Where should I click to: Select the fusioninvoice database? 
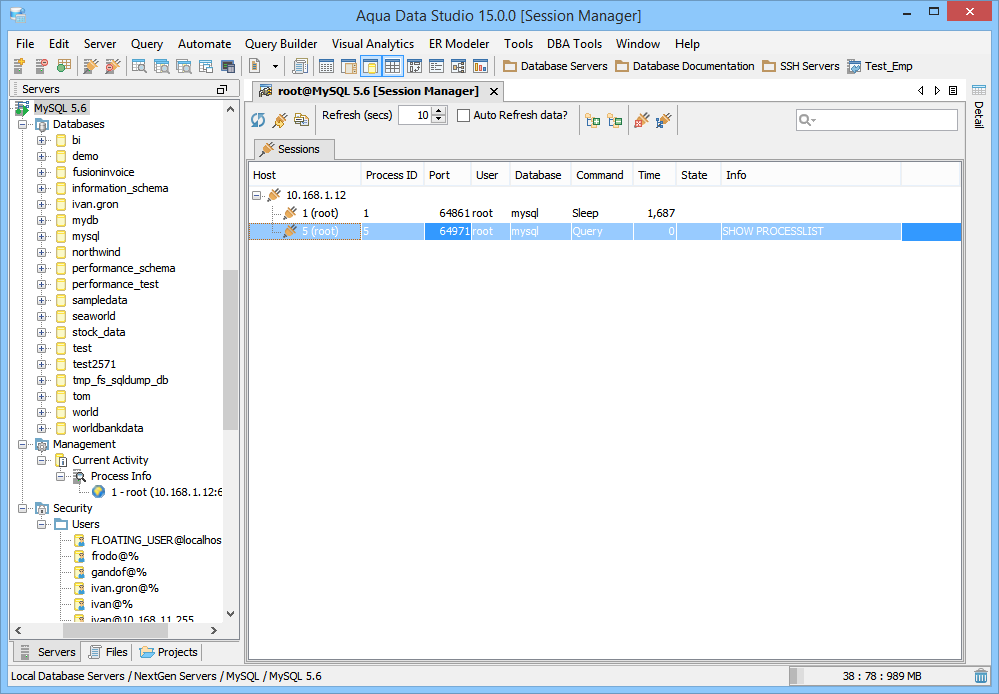[x=103, y=172]
